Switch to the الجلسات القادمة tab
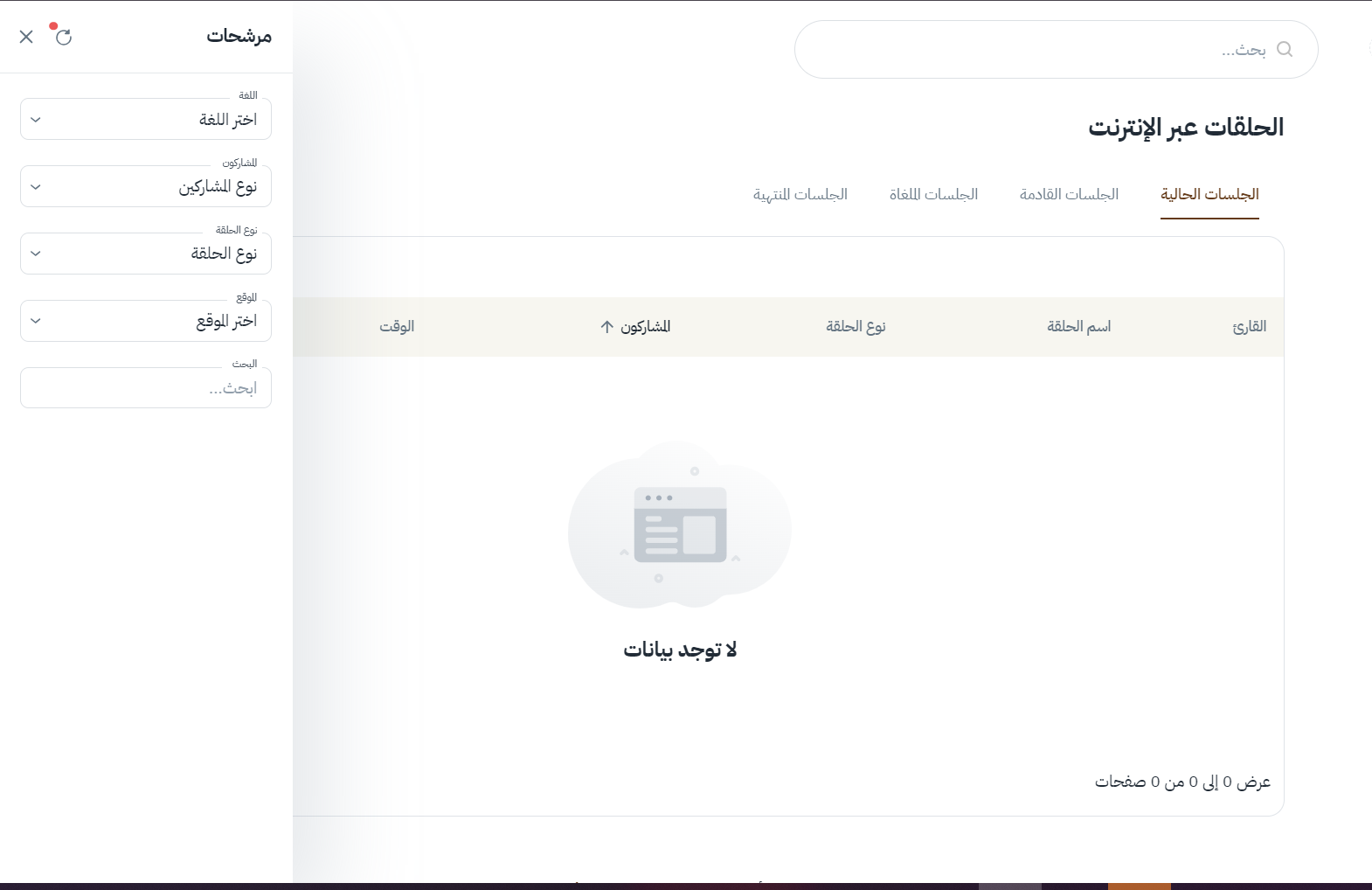 [x=1069, y=194]
